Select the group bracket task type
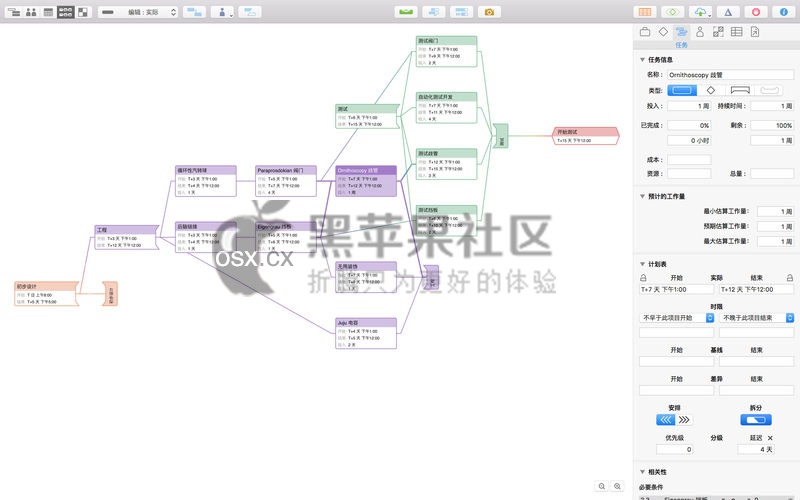 [x=740, y=90]
